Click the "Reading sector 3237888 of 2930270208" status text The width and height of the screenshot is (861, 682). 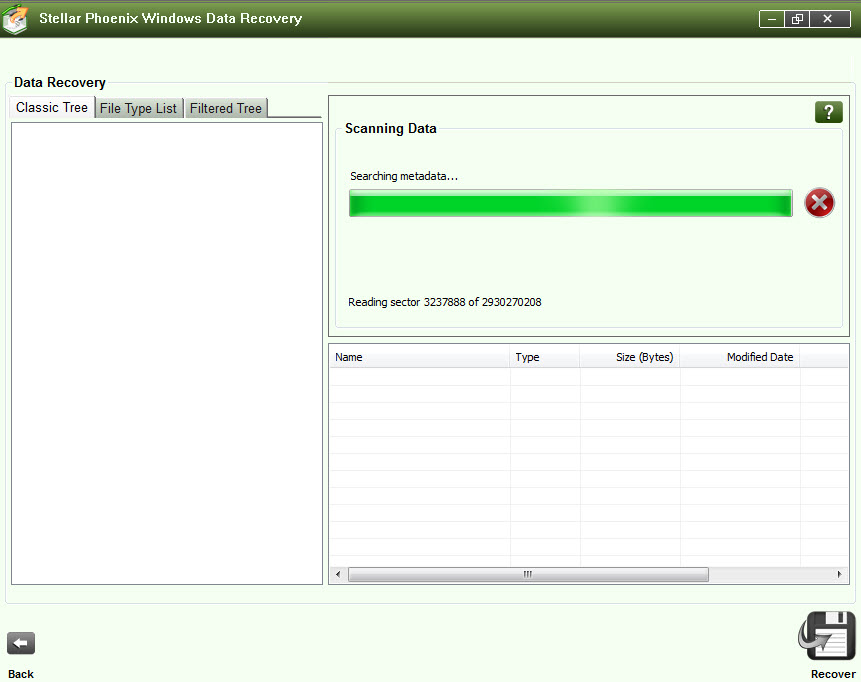click(x=445, y=302)
